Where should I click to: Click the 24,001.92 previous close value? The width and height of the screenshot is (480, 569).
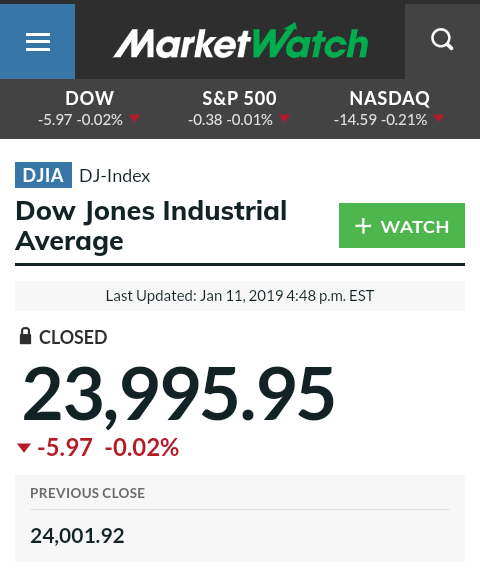[x=77, y=536]
